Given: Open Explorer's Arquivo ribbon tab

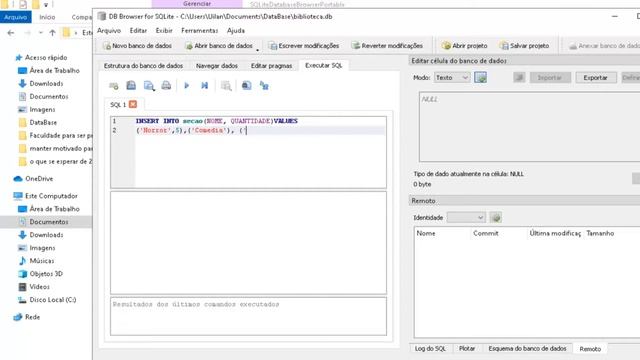Looking at the screenshot, I should click(x=16, y=17).
